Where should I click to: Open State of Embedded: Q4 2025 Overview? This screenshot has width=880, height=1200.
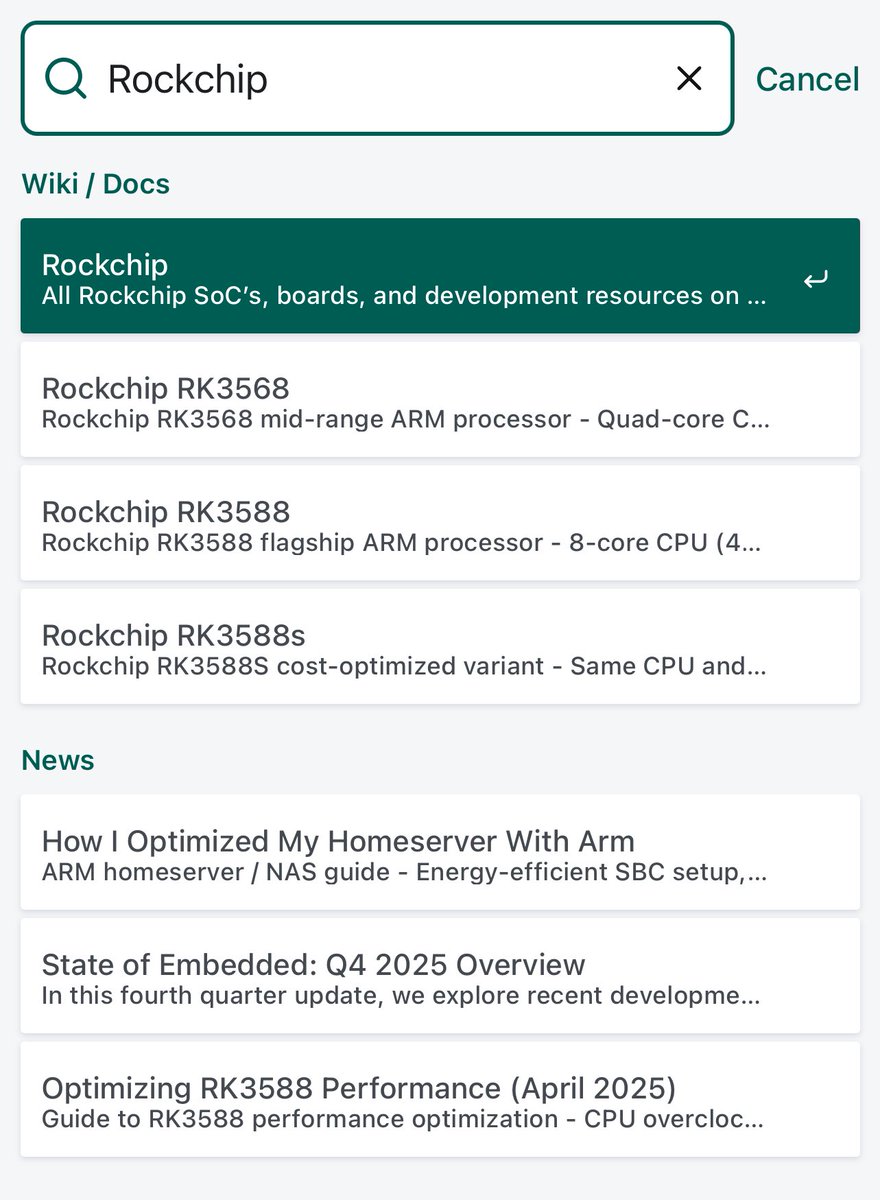440,975
